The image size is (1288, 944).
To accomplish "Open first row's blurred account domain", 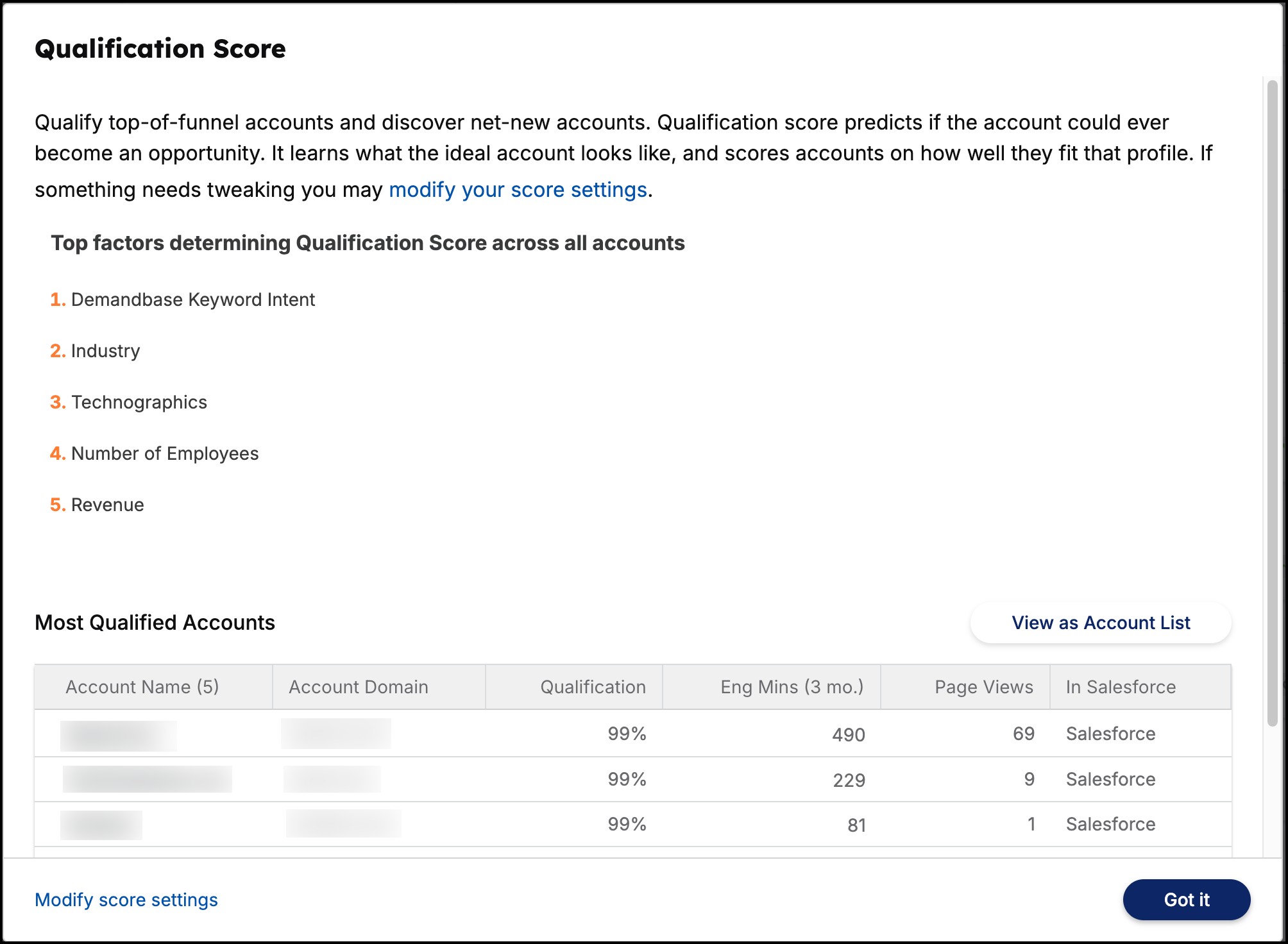I will pyautogui.click(x=336, y=734).
